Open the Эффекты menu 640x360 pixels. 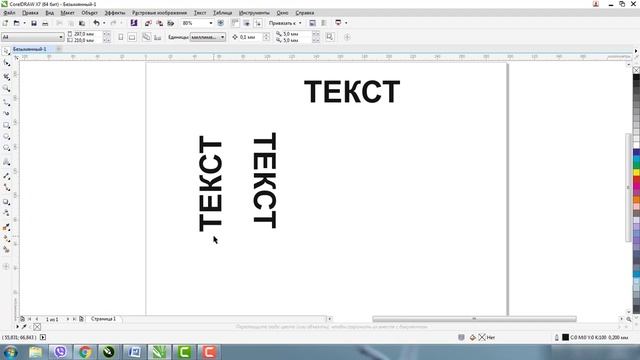coord(115,13)
